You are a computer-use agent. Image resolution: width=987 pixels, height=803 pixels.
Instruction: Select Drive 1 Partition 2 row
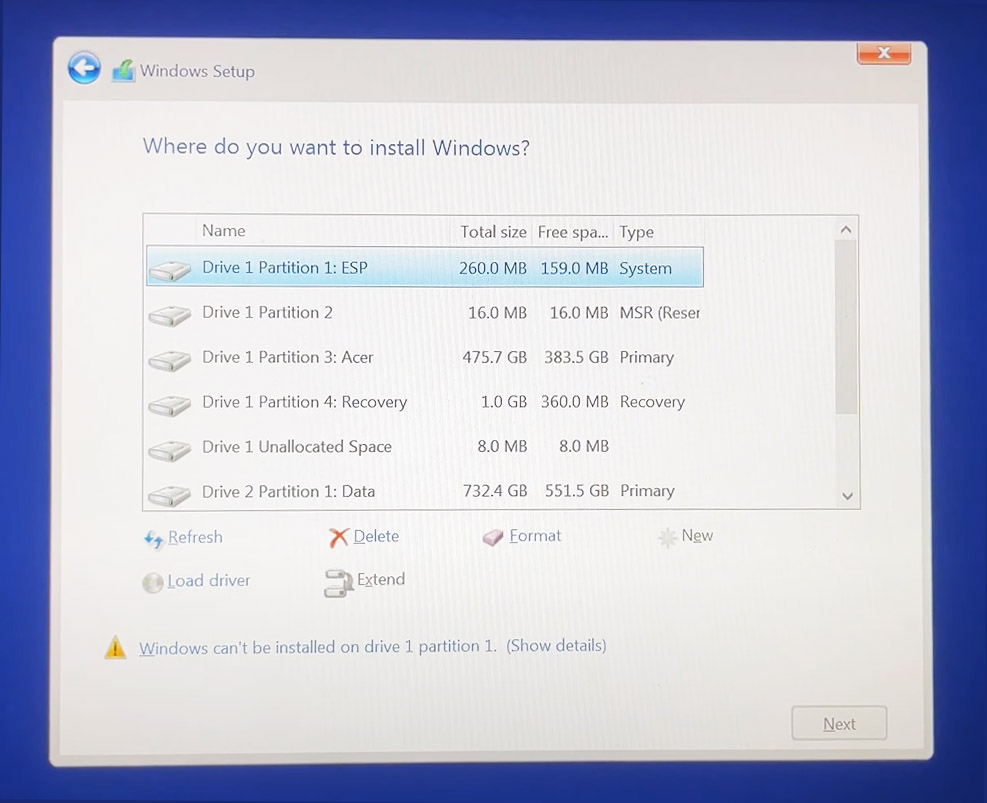[425, 312]
